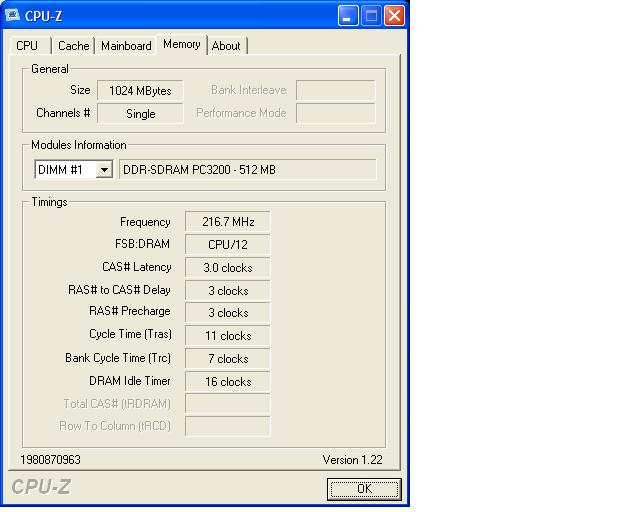Screen dimensions: 640x512
Task: Switch to the CPU tab
Action: (27, 46)
